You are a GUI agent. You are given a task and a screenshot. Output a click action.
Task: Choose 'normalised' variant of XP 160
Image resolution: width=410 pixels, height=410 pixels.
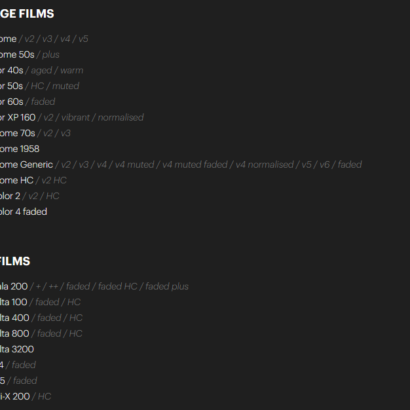pyautogui.click(x=121, y=117)
